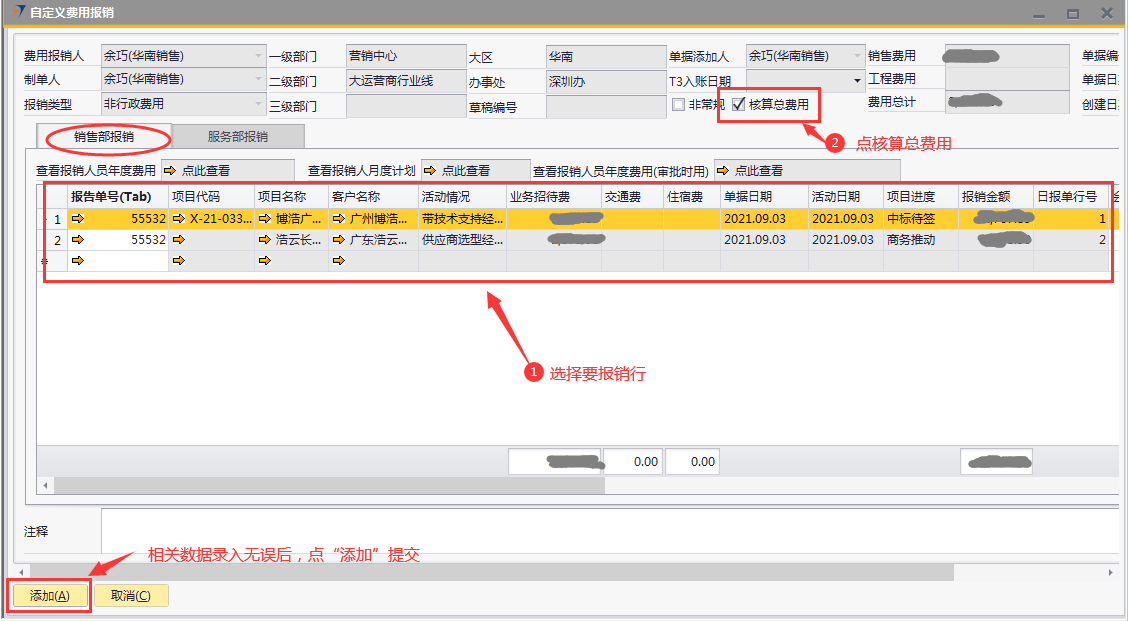This screenshot has height=621, width=1128.
Task: Open approval-time annual expense 点此查看 arrow
Action: pyautogui.click(x=723, y=171)
